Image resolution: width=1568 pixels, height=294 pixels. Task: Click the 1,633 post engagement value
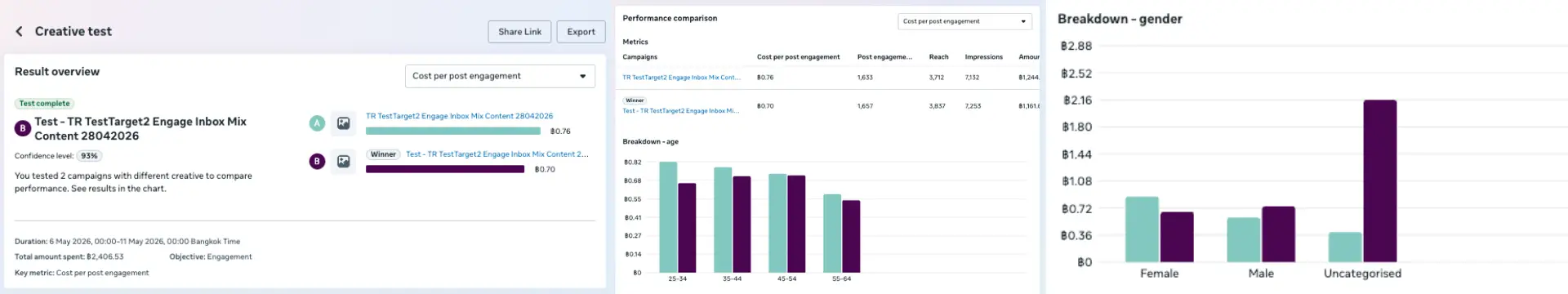(865, 78)
